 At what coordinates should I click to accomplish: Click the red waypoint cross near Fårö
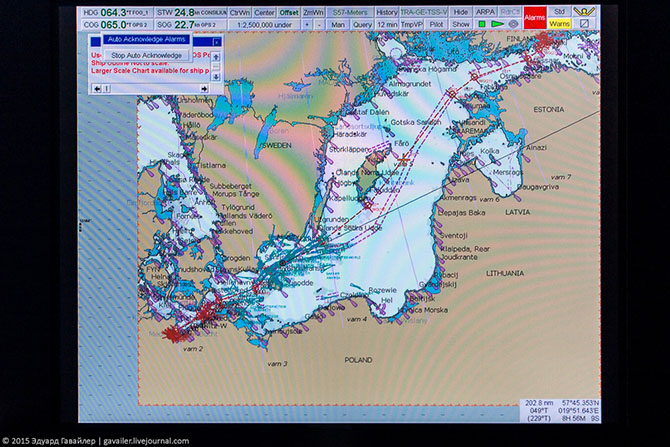403,159
